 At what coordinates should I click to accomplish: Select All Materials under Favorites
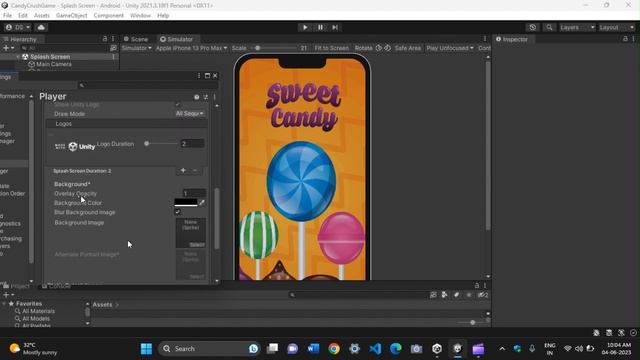[38, 311]
